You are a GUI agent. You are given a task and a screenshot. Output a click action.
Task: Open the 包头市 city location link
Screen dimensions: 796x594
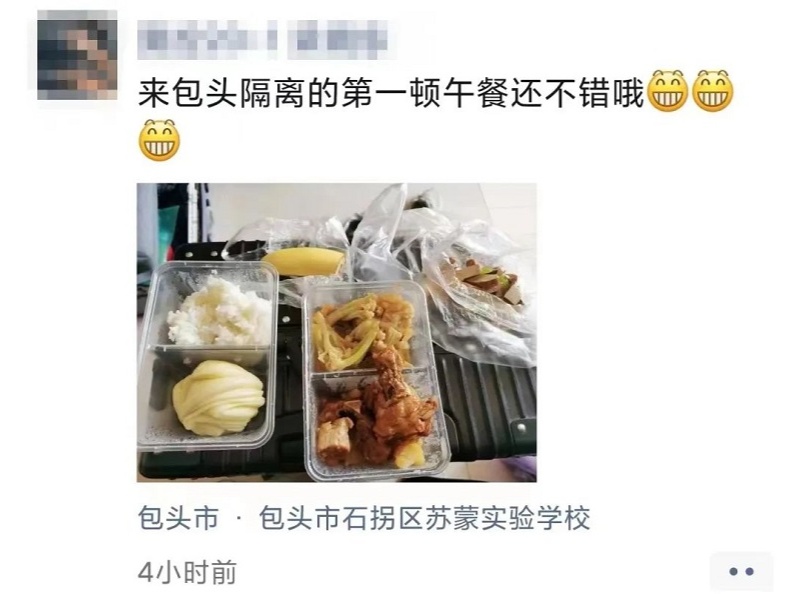click(178, 518)
